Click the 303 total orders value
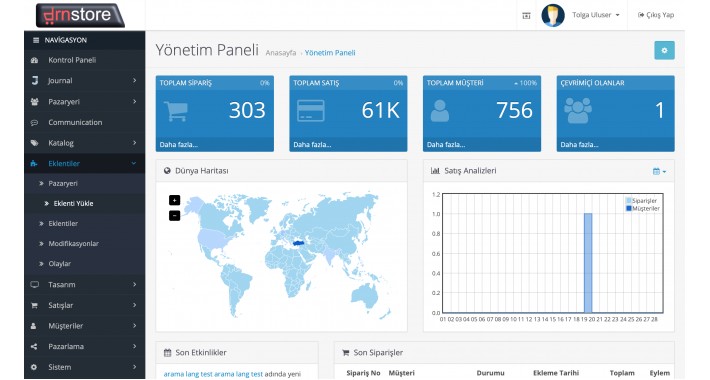710x380 pixels. click(247, 111)
